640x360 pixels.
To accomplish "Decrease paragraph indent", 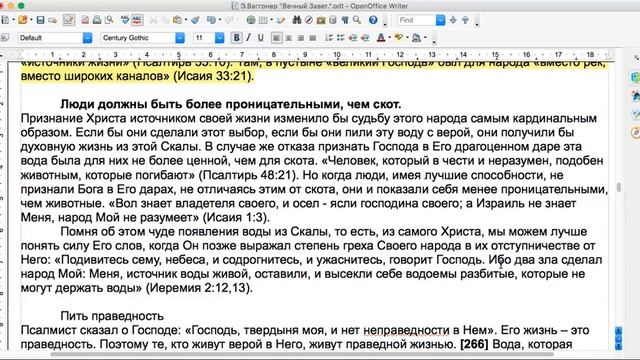I will pos(353,38).
